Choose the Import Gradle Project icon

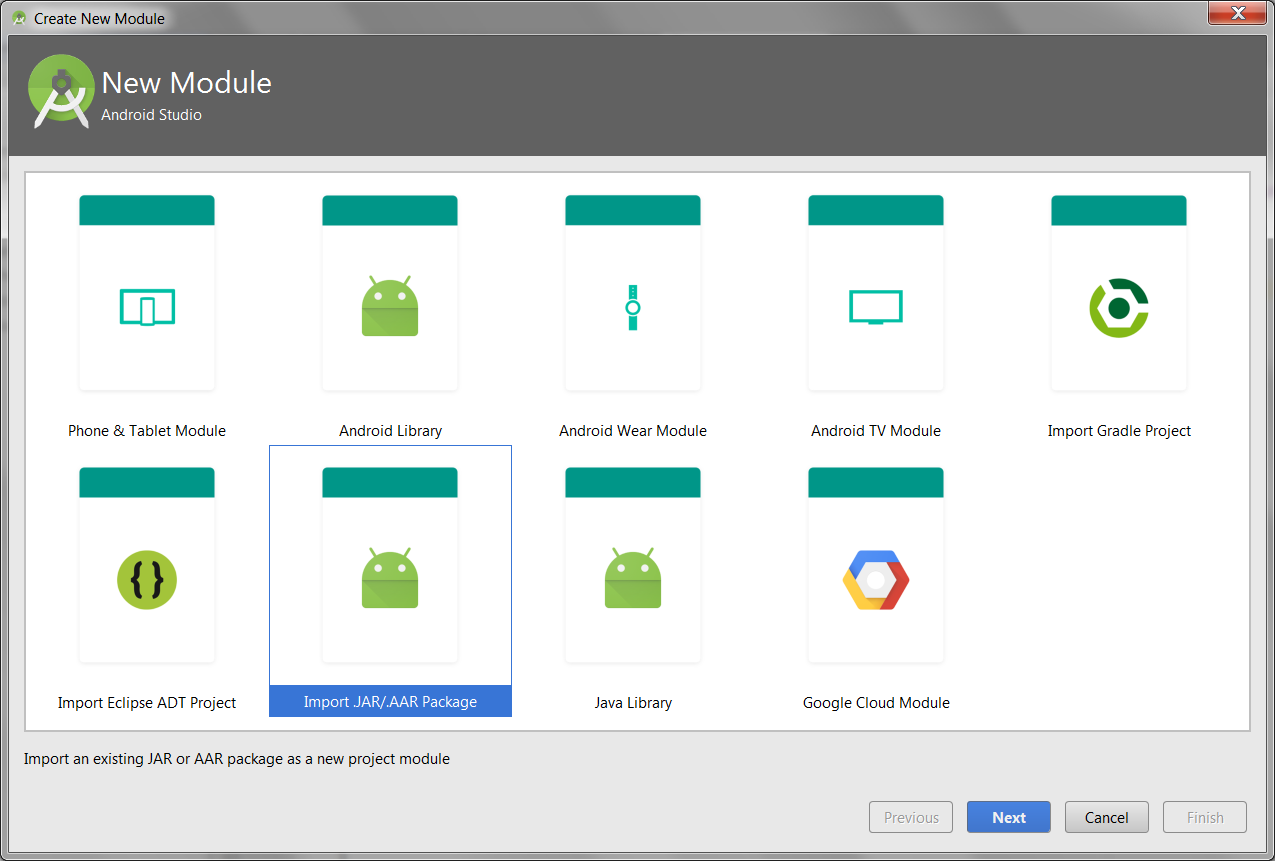1119,308
